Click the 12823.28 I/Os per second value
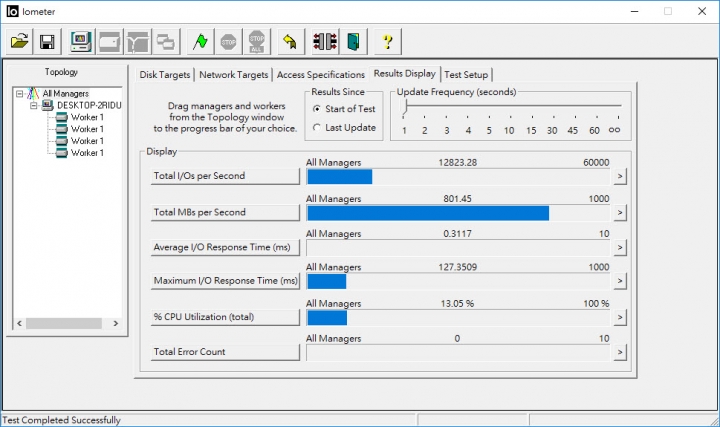 coord(457,163)
